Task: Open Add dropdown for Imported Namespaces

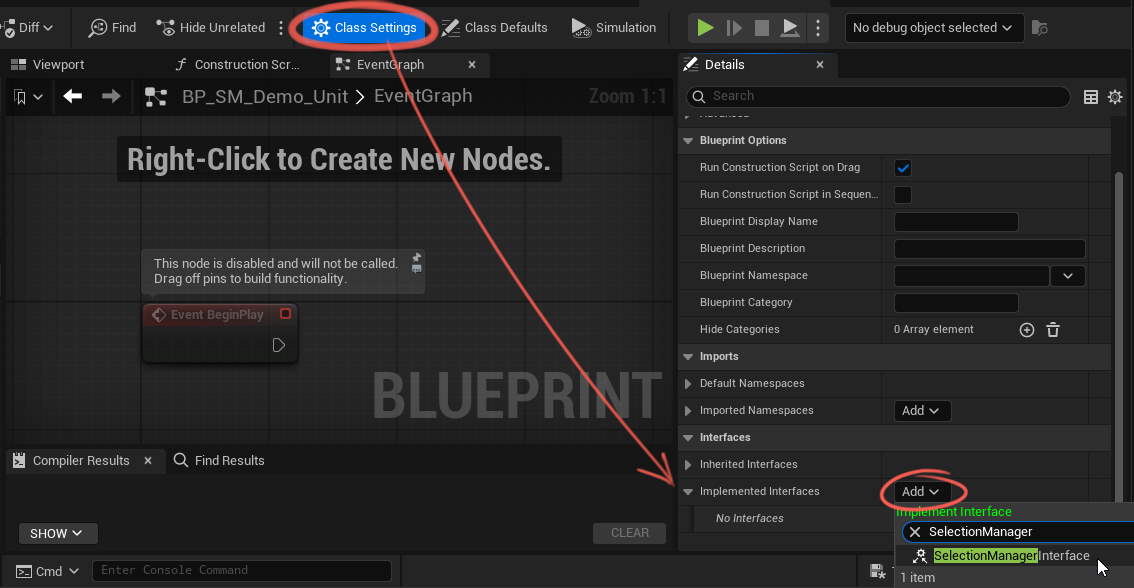Action: point(922,411)
